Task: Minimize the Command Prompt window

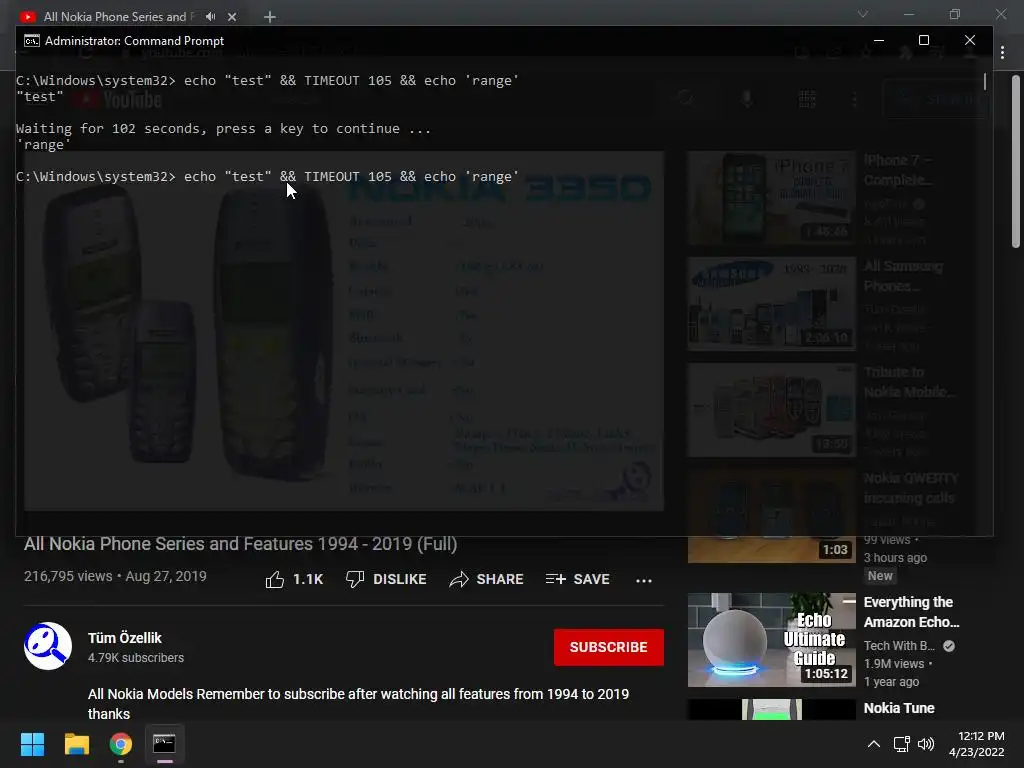Action: point(879,40)
